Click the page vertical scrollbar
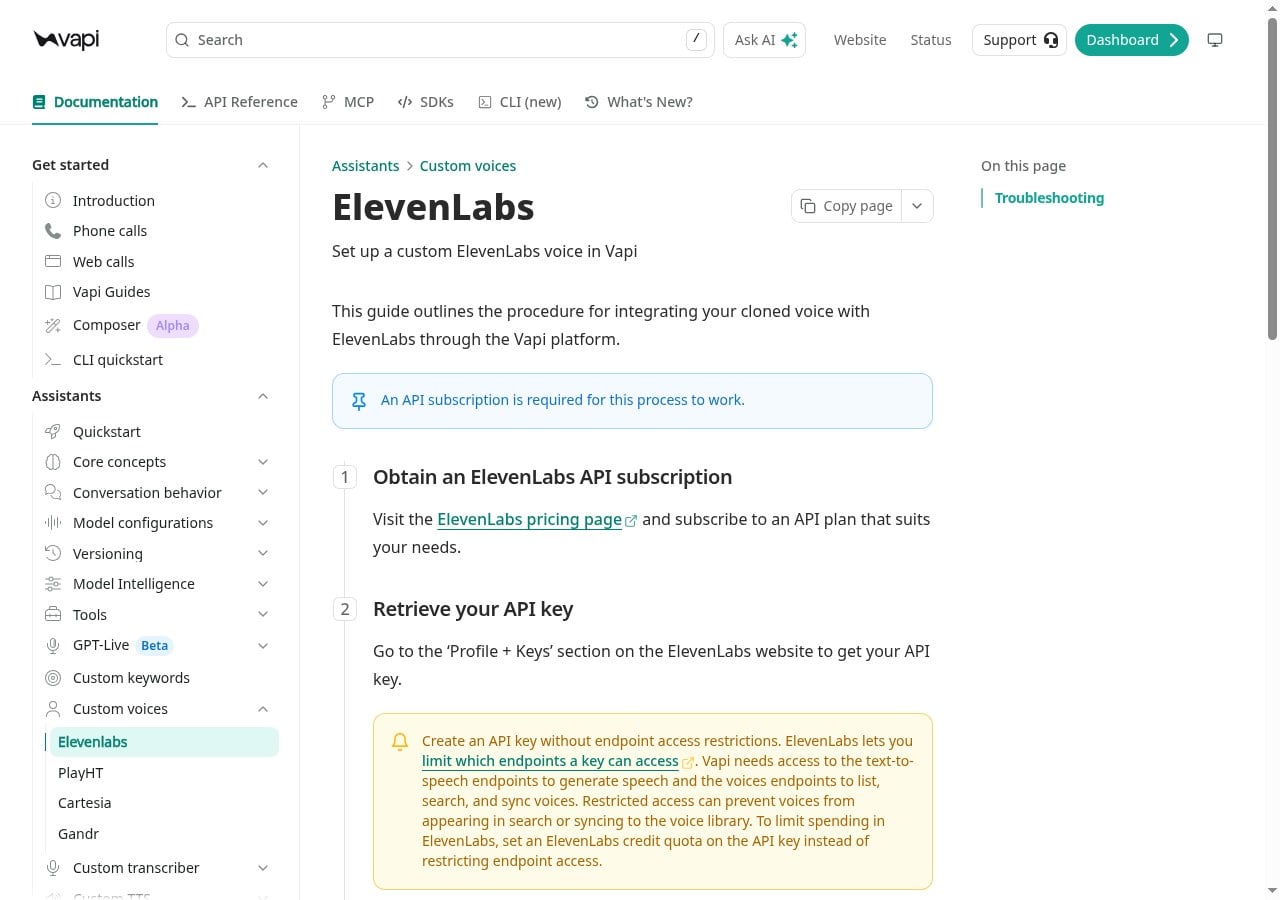1280x900 pixels. 1272,180
